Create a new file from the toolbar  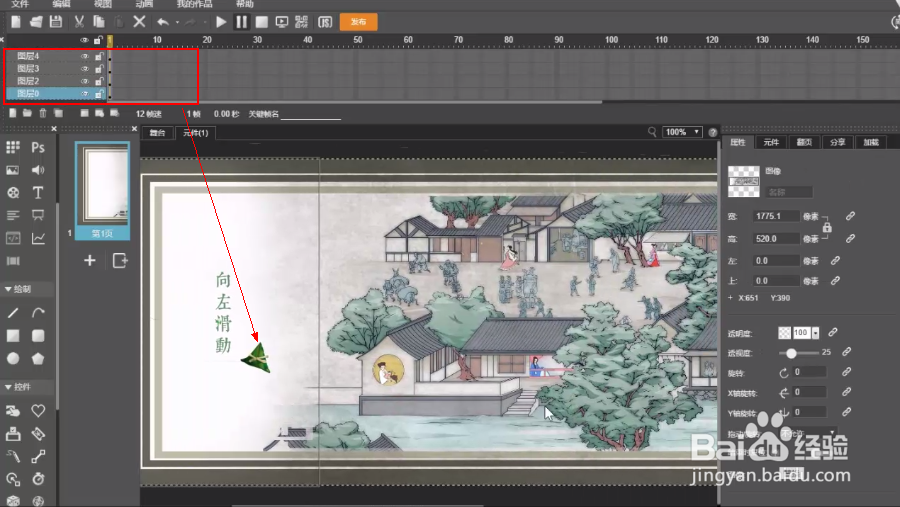tap(15, 22)
